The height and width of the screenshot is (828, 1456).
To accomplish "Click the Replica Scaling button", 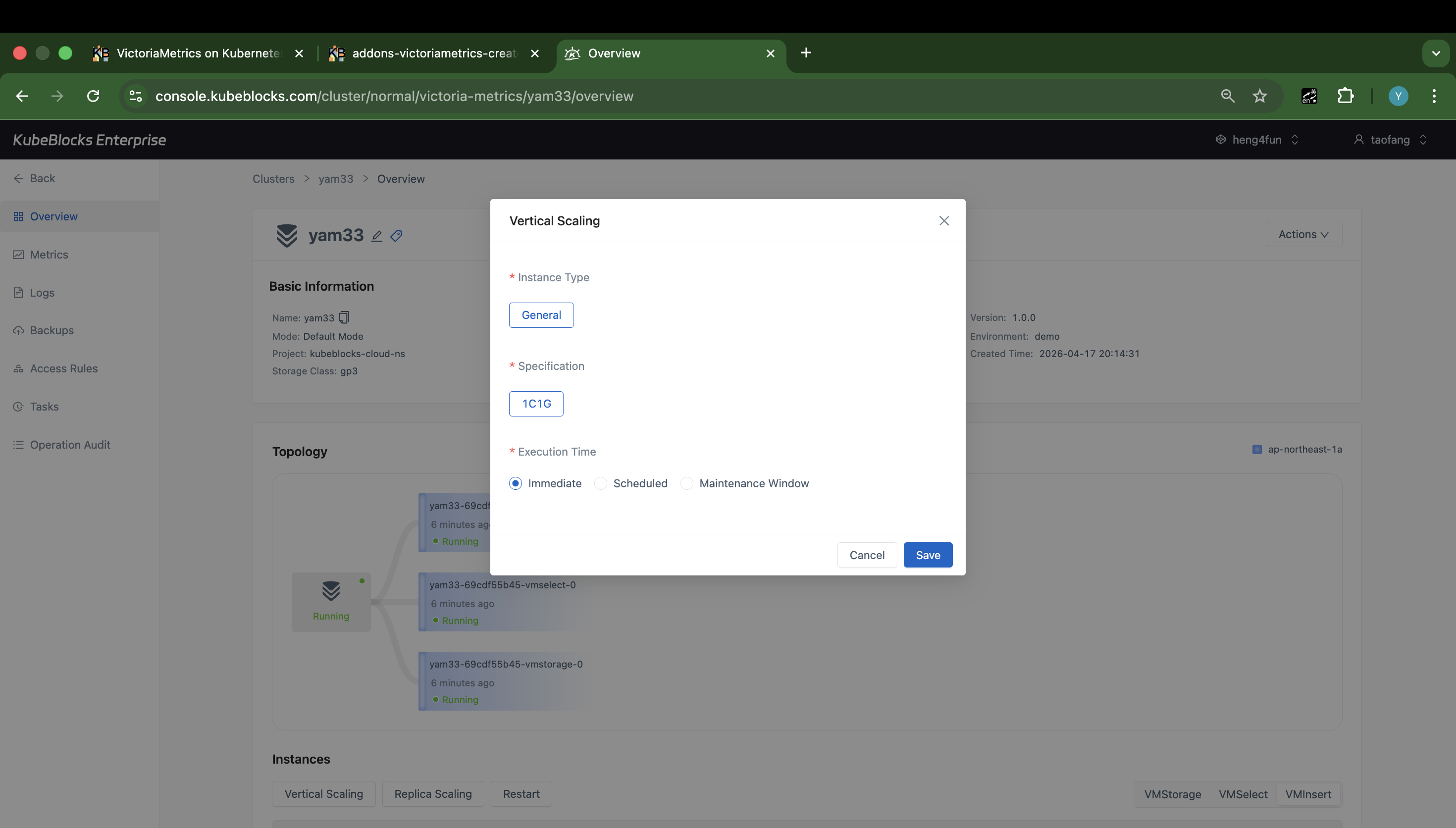I will click(433, 794).
